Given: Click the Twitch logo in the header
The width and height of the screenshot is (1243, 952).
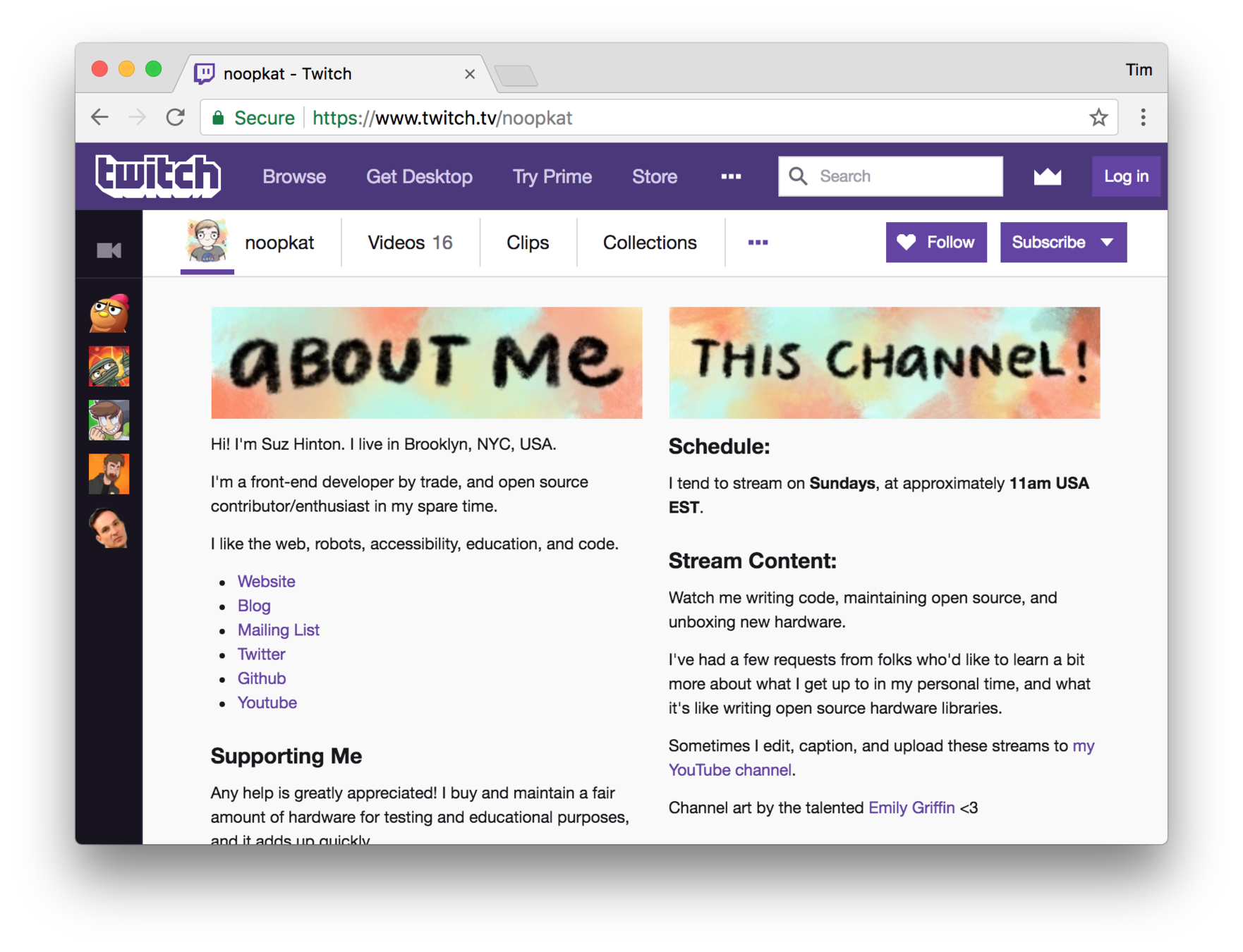Looking at the screenshot, I should point(158,176).
